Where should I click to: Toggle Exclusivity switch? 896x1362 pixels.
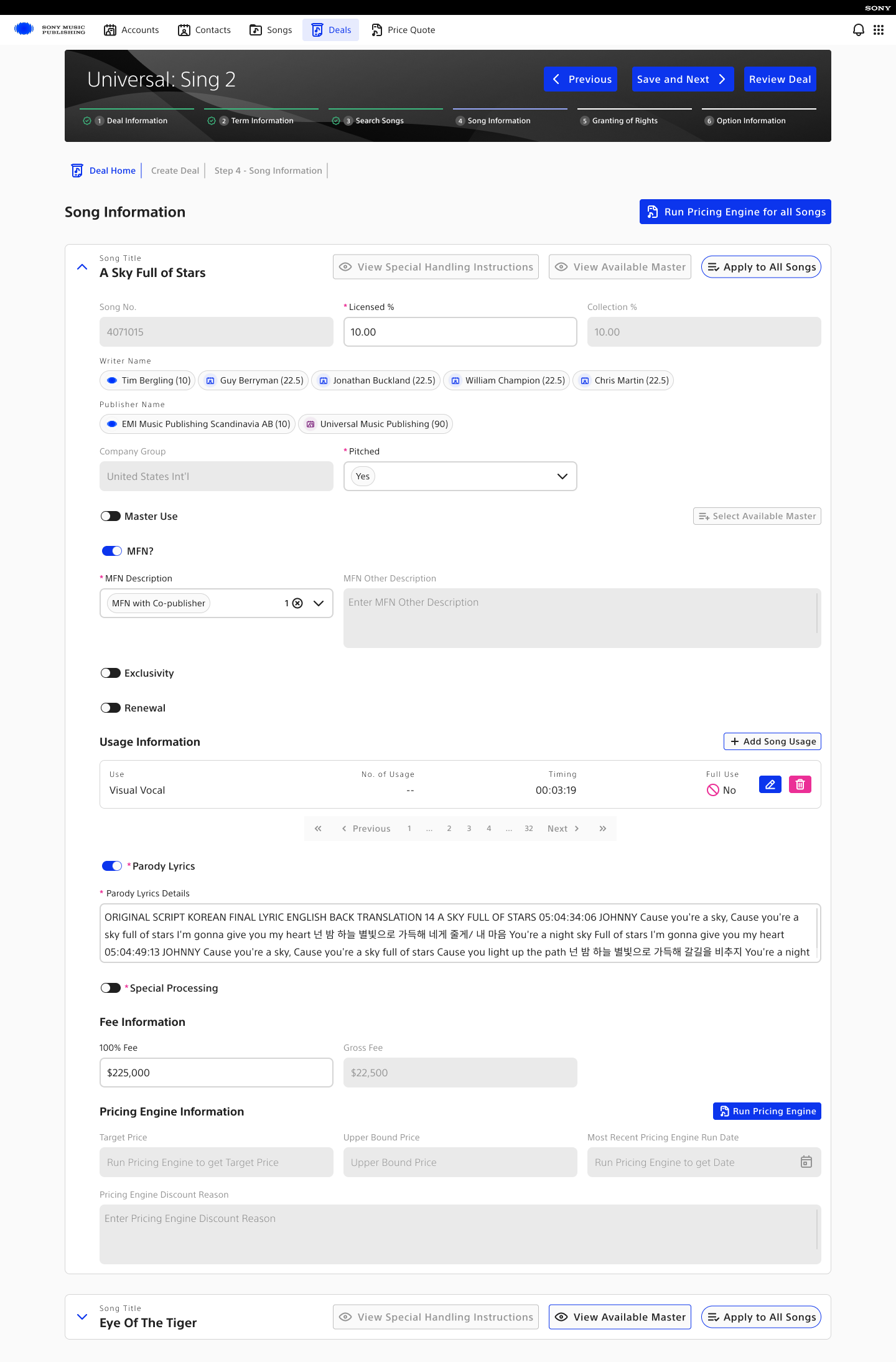111,673
